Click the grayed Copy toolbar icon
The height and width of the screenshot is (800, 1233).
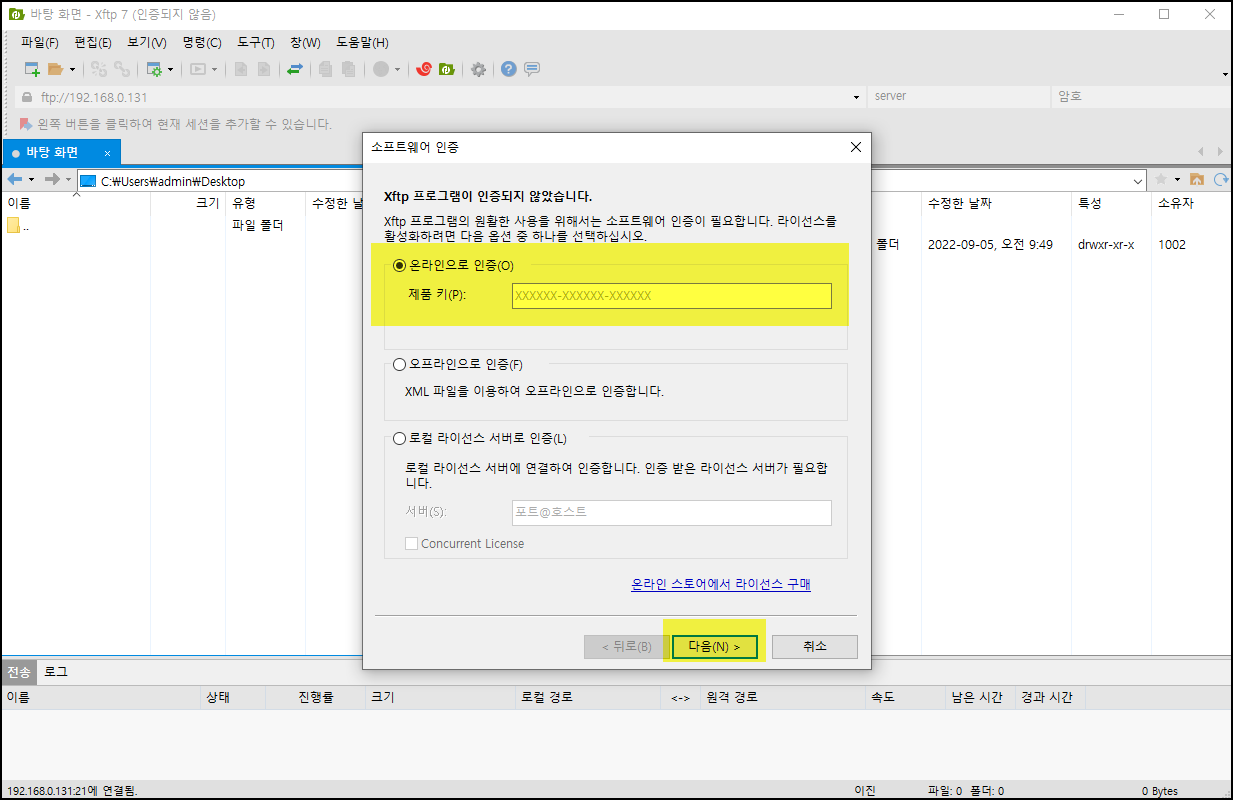click(x=326, y=69)
